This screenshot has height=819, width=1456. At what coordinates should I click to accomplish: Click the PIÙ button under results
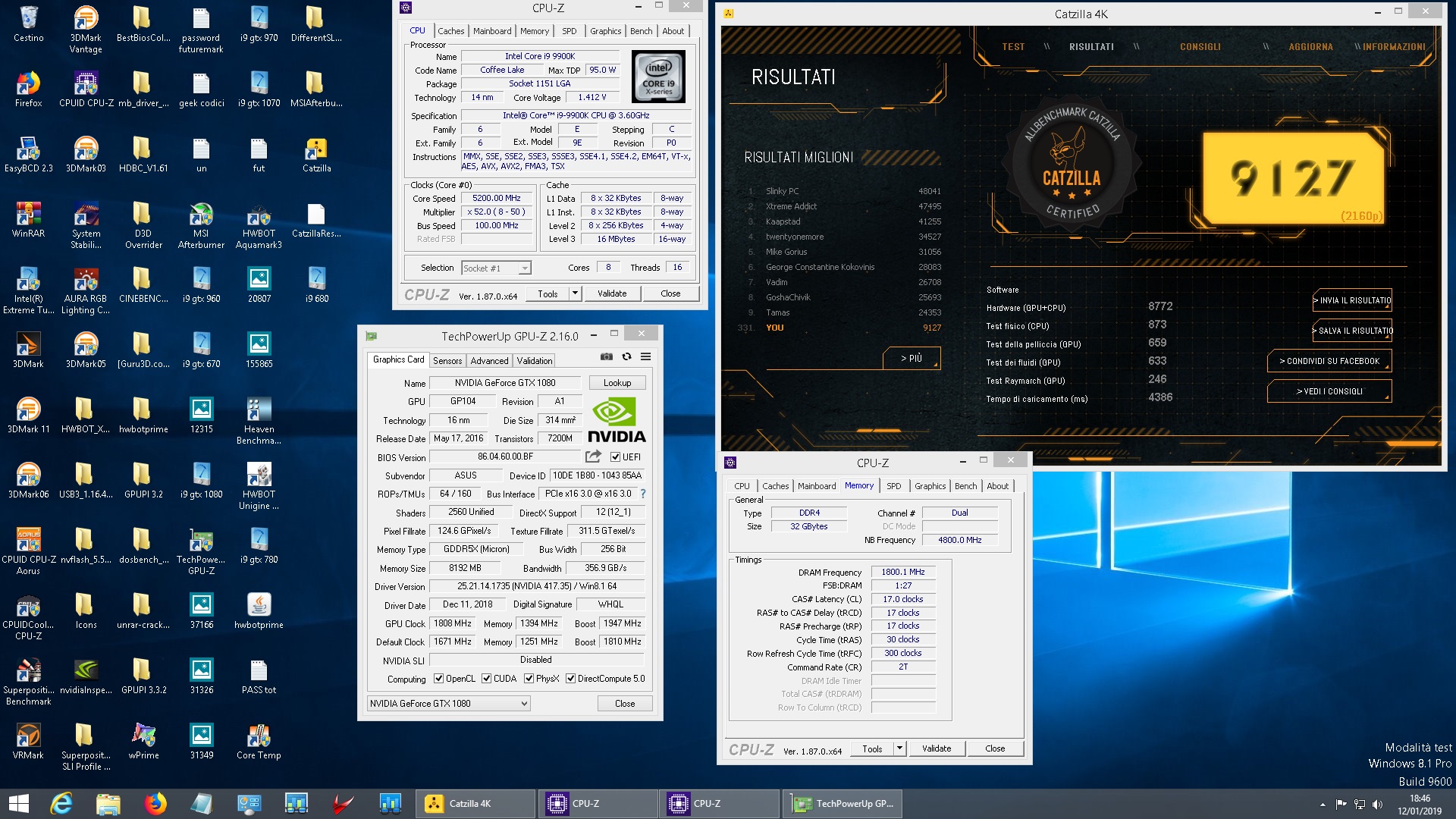[x=912, y=358]
